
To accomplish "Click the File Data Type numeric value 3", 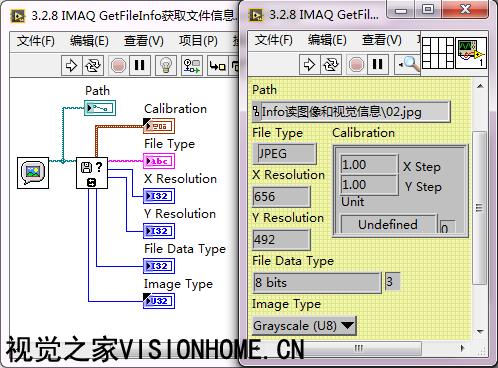I will click(392, 282).
